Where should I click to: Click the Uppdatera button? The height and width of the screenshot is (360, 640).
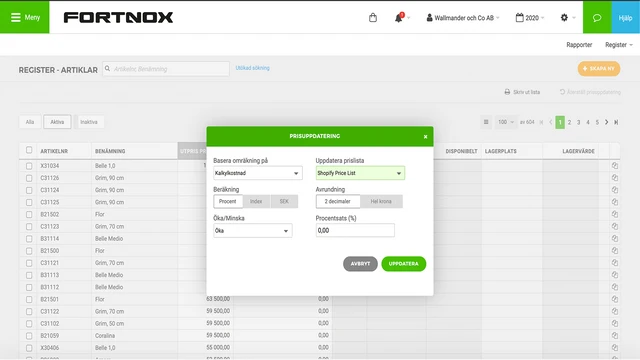404,264
